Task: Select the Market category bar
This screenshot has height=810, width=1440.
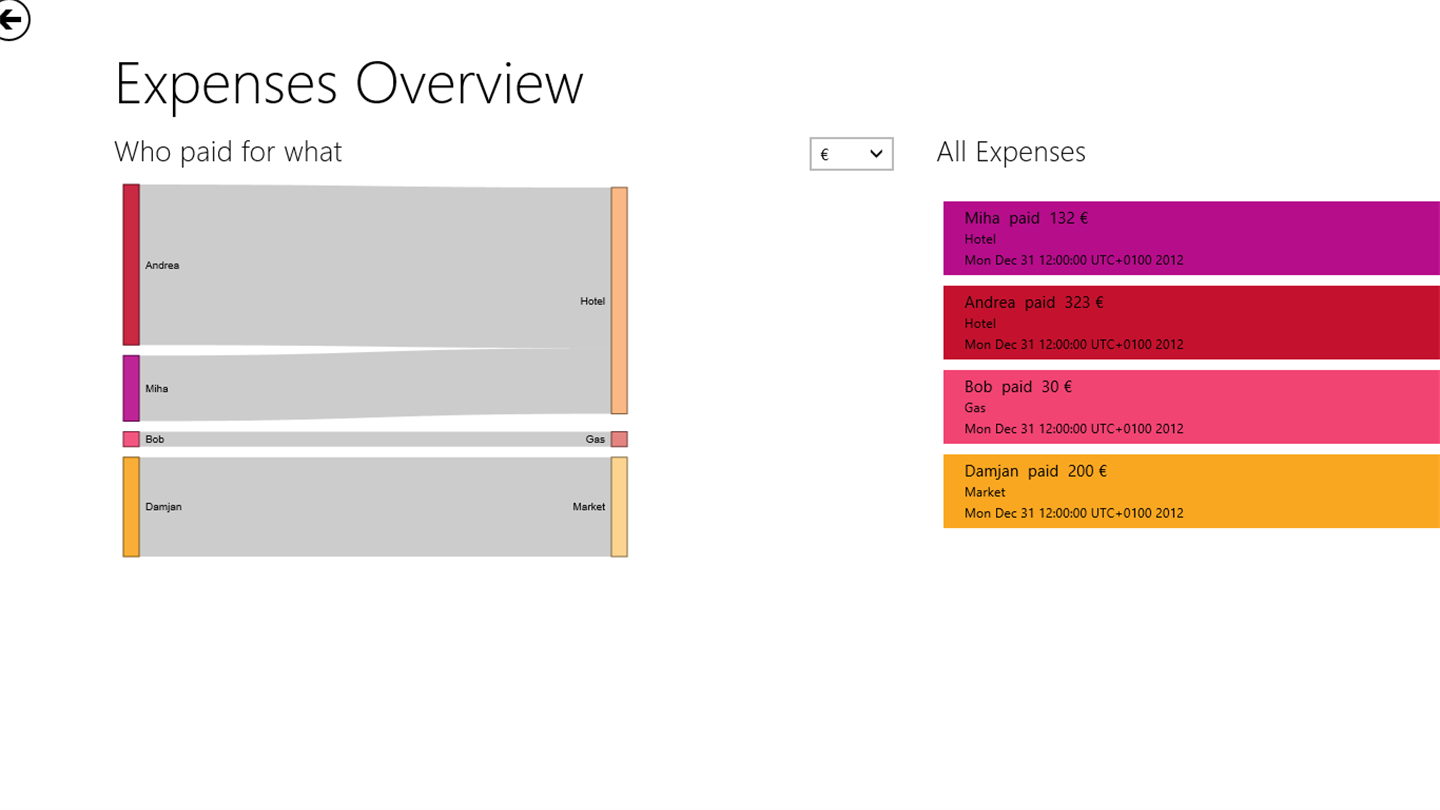Action: tap(619, 506)
